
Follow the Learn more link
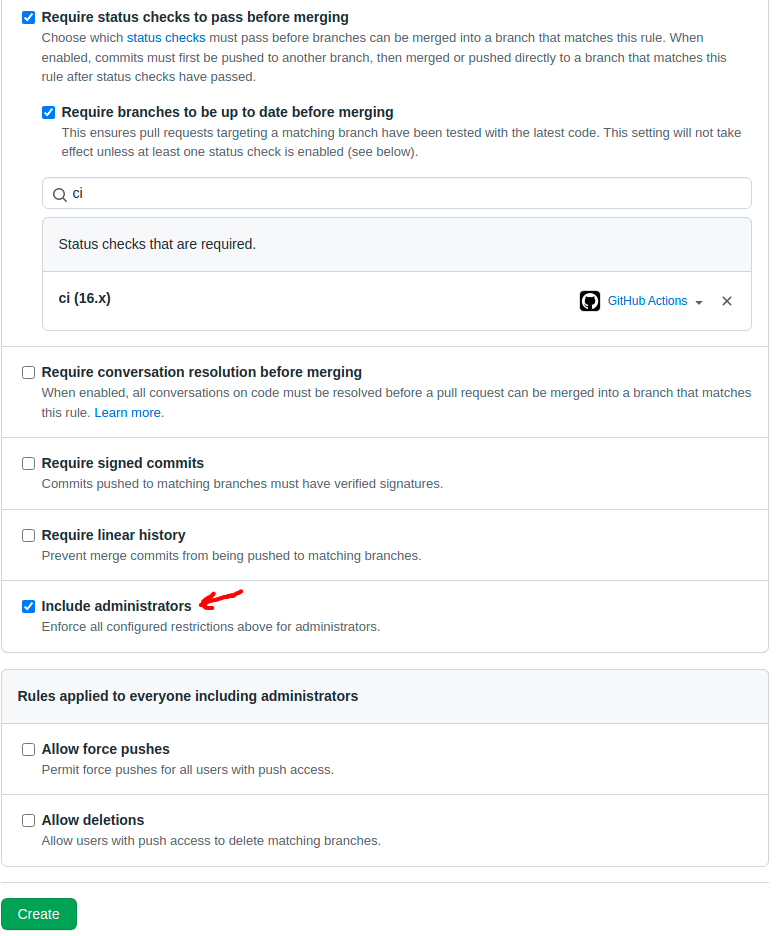[x=127, y=413]
